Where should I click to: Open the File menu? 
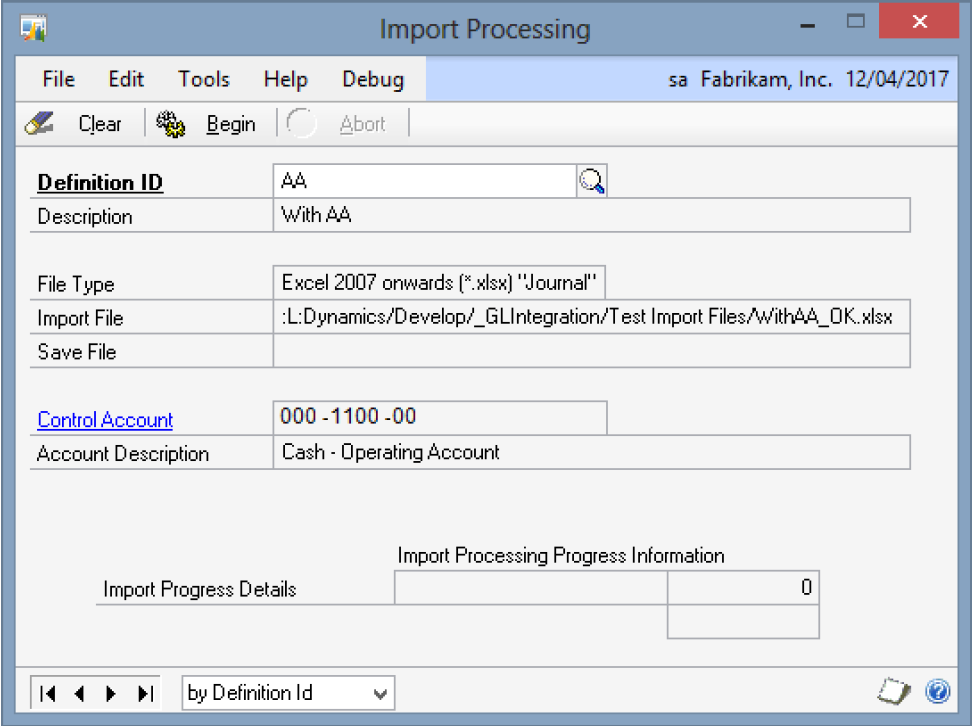point(59,80)
